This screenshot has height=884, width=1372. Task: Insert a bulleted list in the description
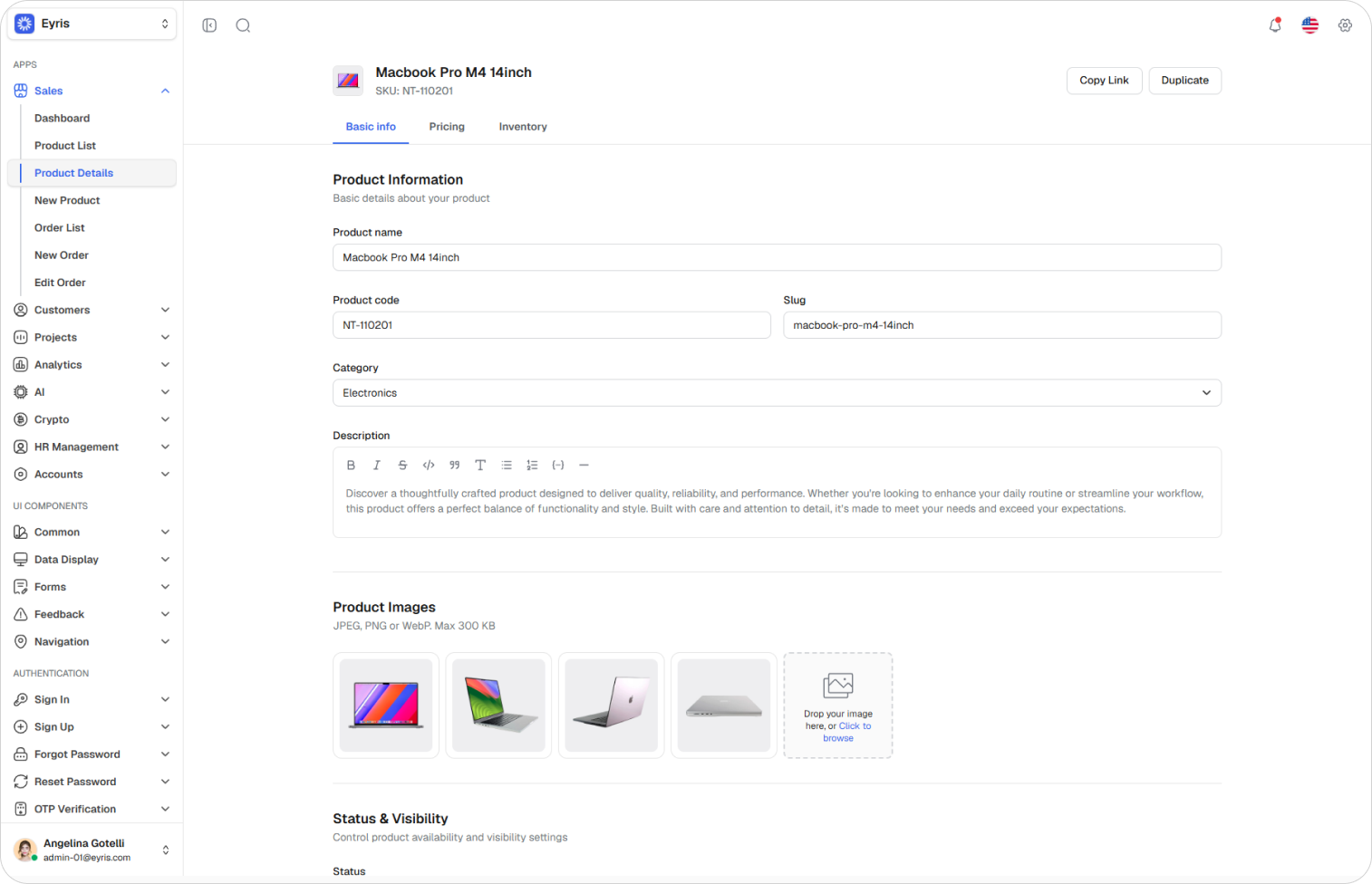click(x=507, y=466)
